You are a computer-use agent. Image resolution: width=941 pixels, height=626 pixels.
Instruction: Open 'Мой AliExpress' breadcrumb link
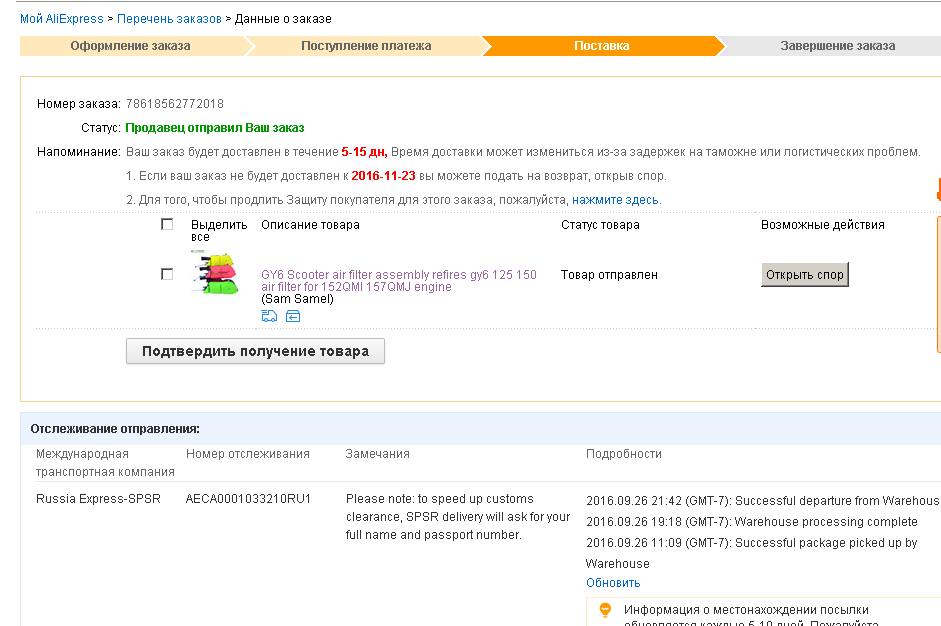[60, 19]
